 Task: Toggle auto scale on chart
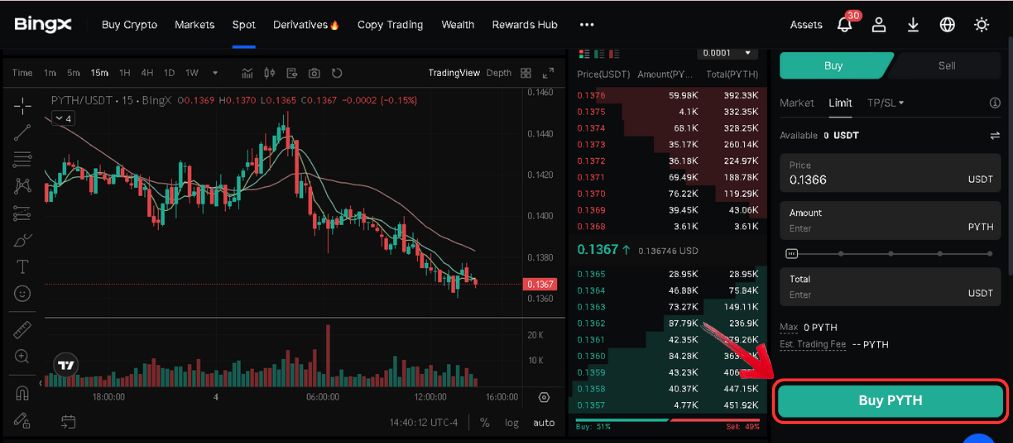point(544,422)
